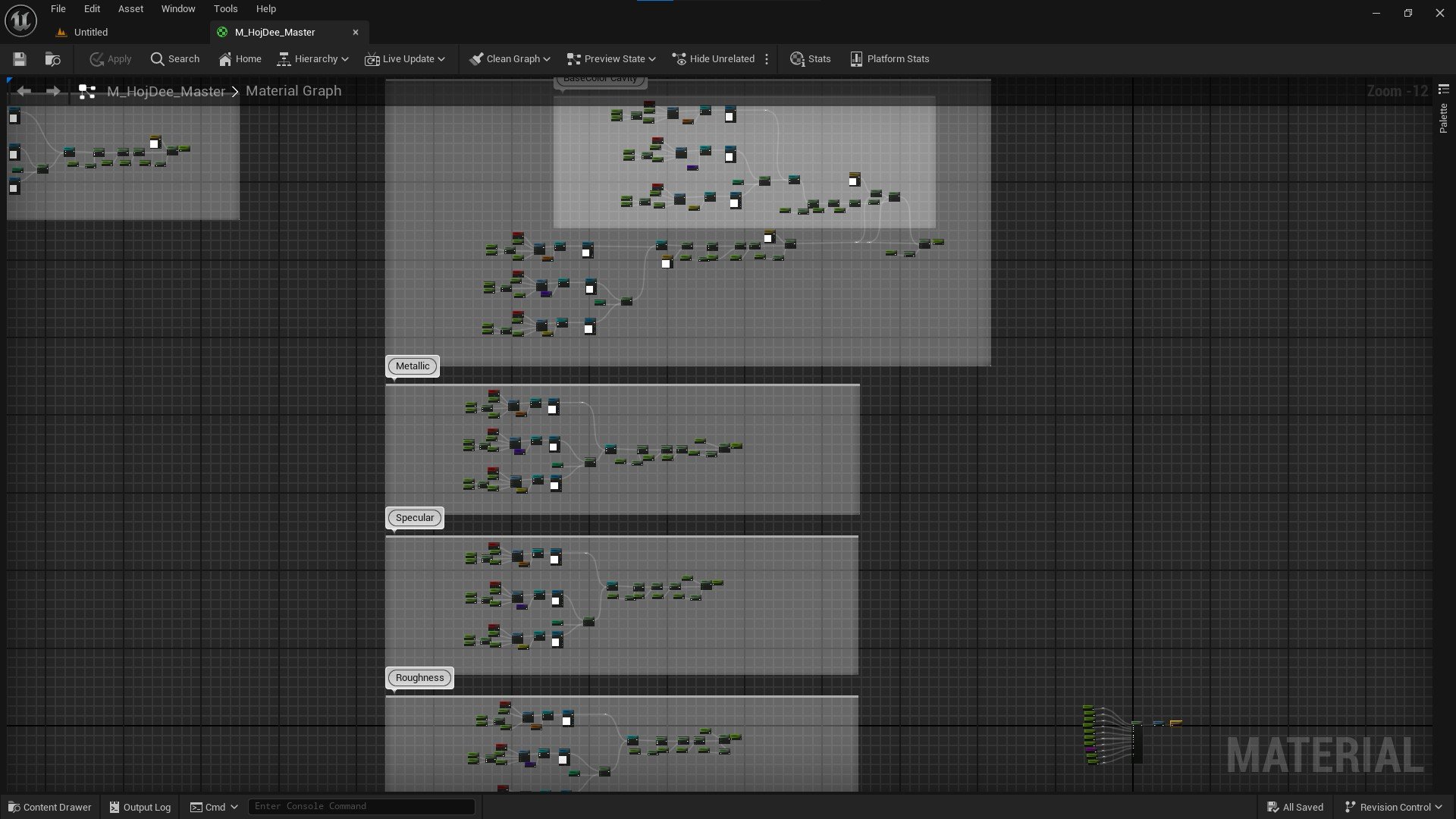Open the material Stats panel
Screen dimensions: 1456x819
[x=810, y=59]
